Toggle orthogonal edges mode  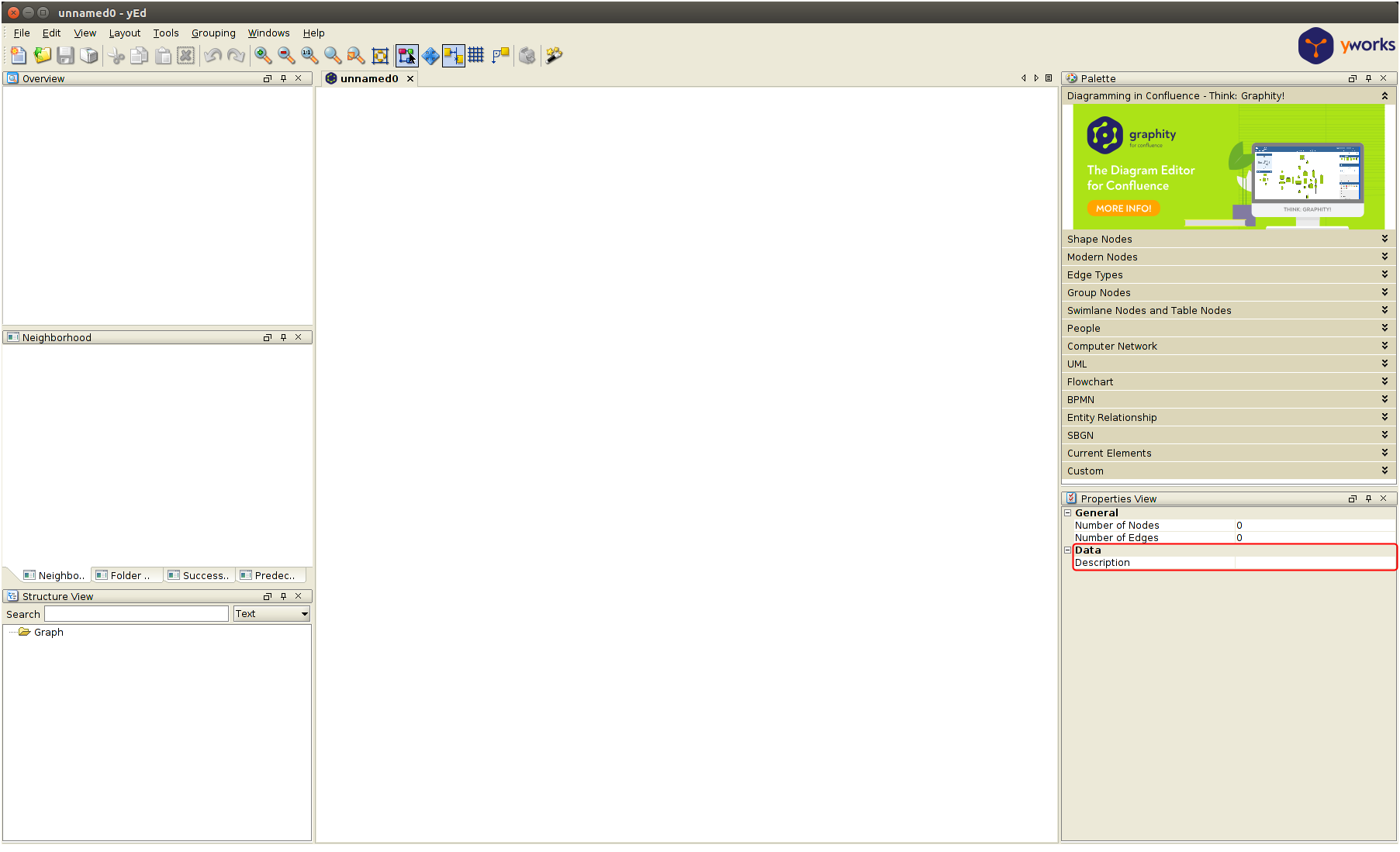click(500, 55)
